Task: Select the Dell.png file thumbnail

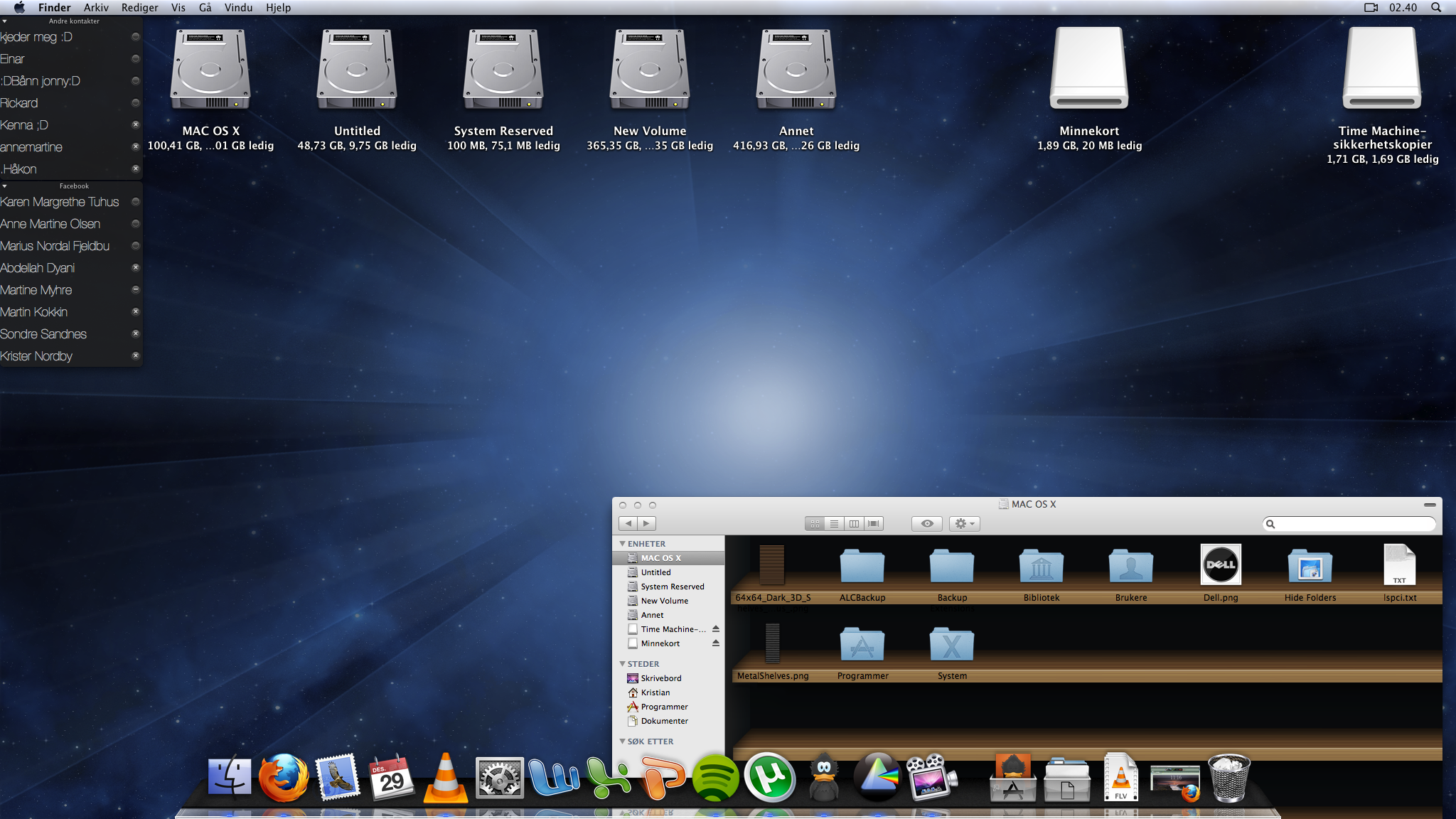Action: click(1221, 565)
